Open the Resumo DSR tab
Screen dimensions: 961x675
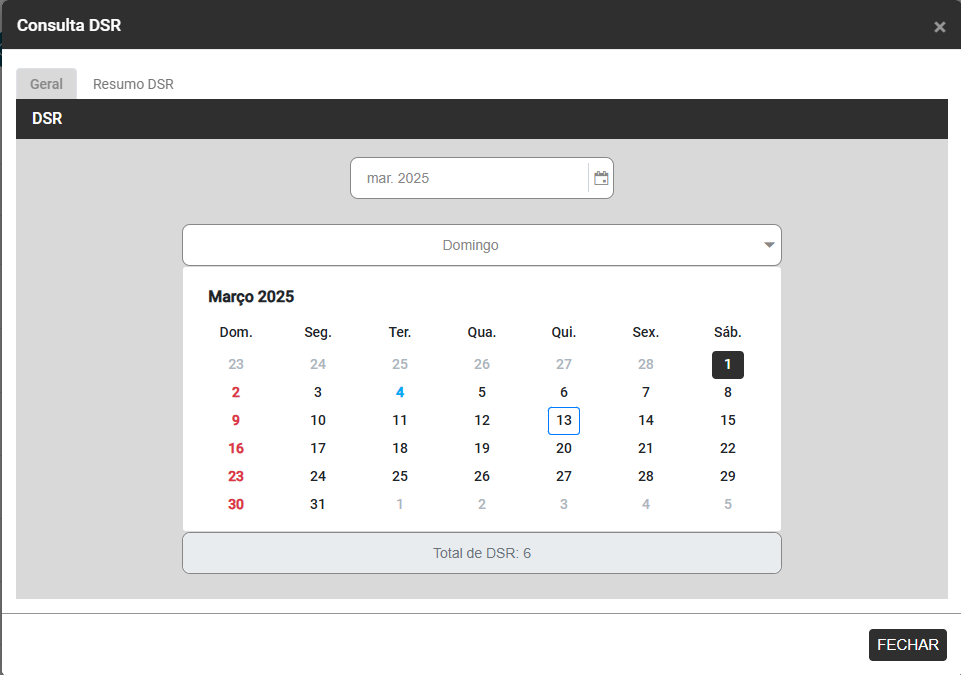click(x=133, y=84)
